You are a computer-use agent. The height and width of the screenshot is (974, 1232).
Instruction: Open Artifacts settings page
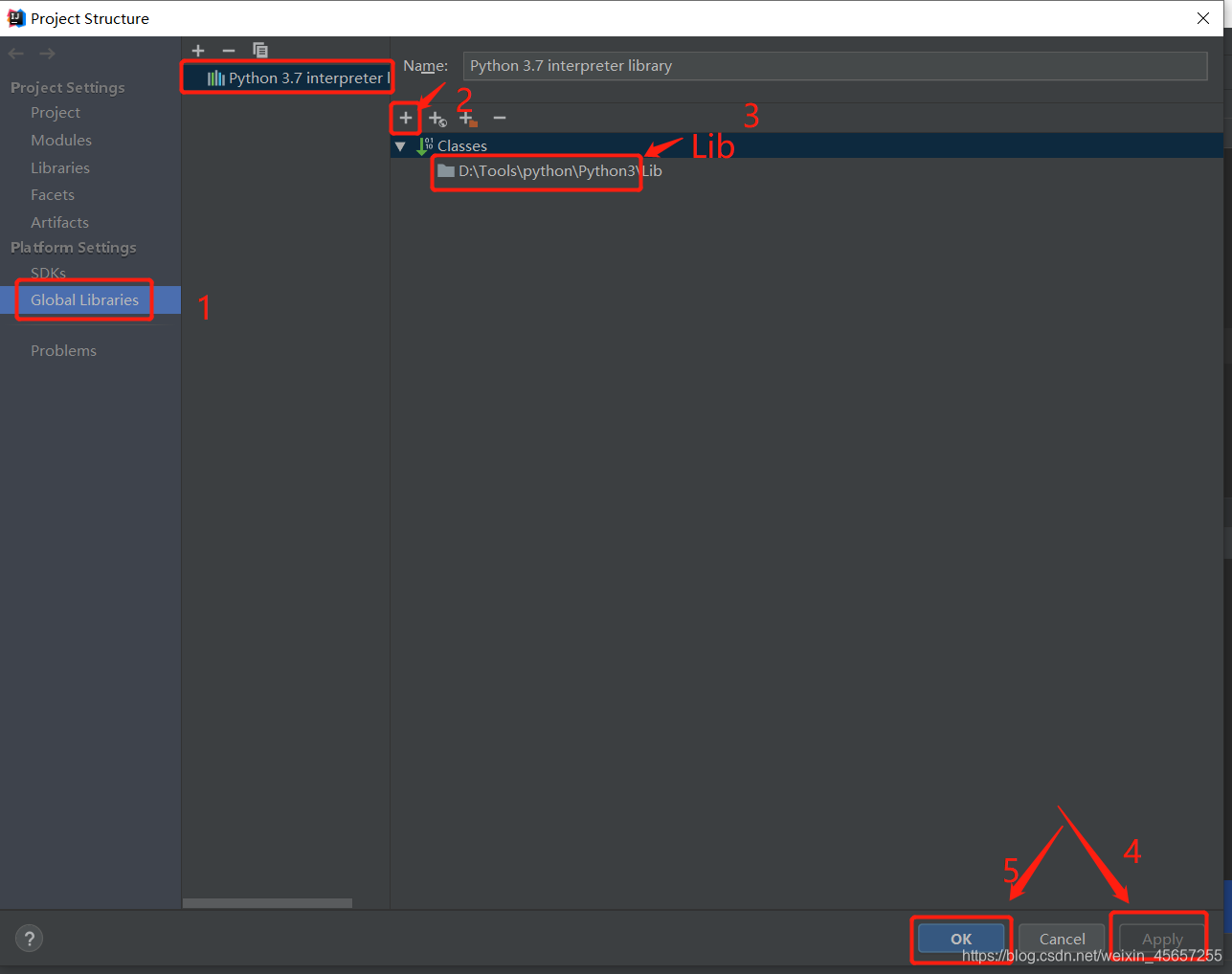[59, 223]
